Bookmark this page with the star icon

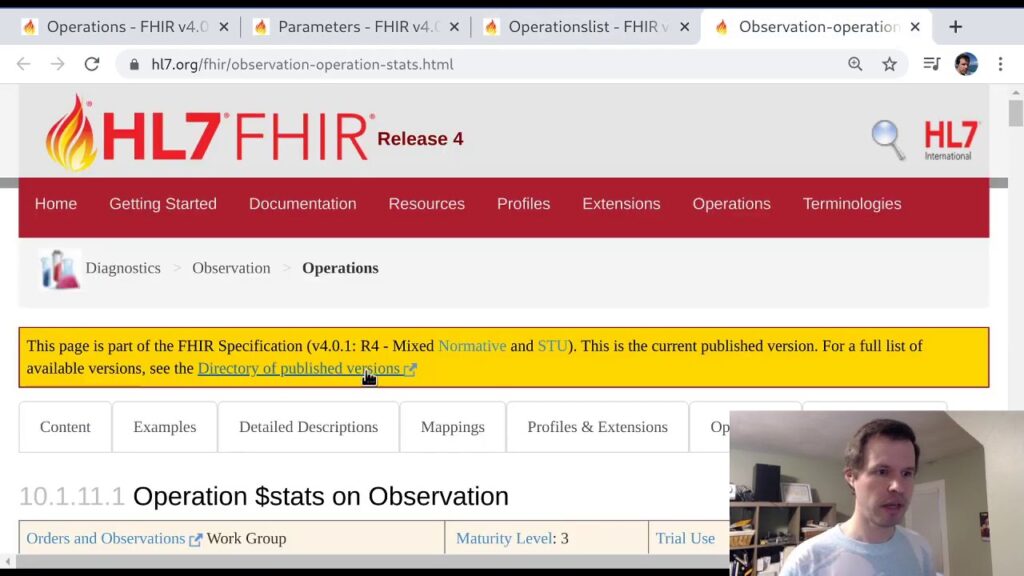[889, 64]
